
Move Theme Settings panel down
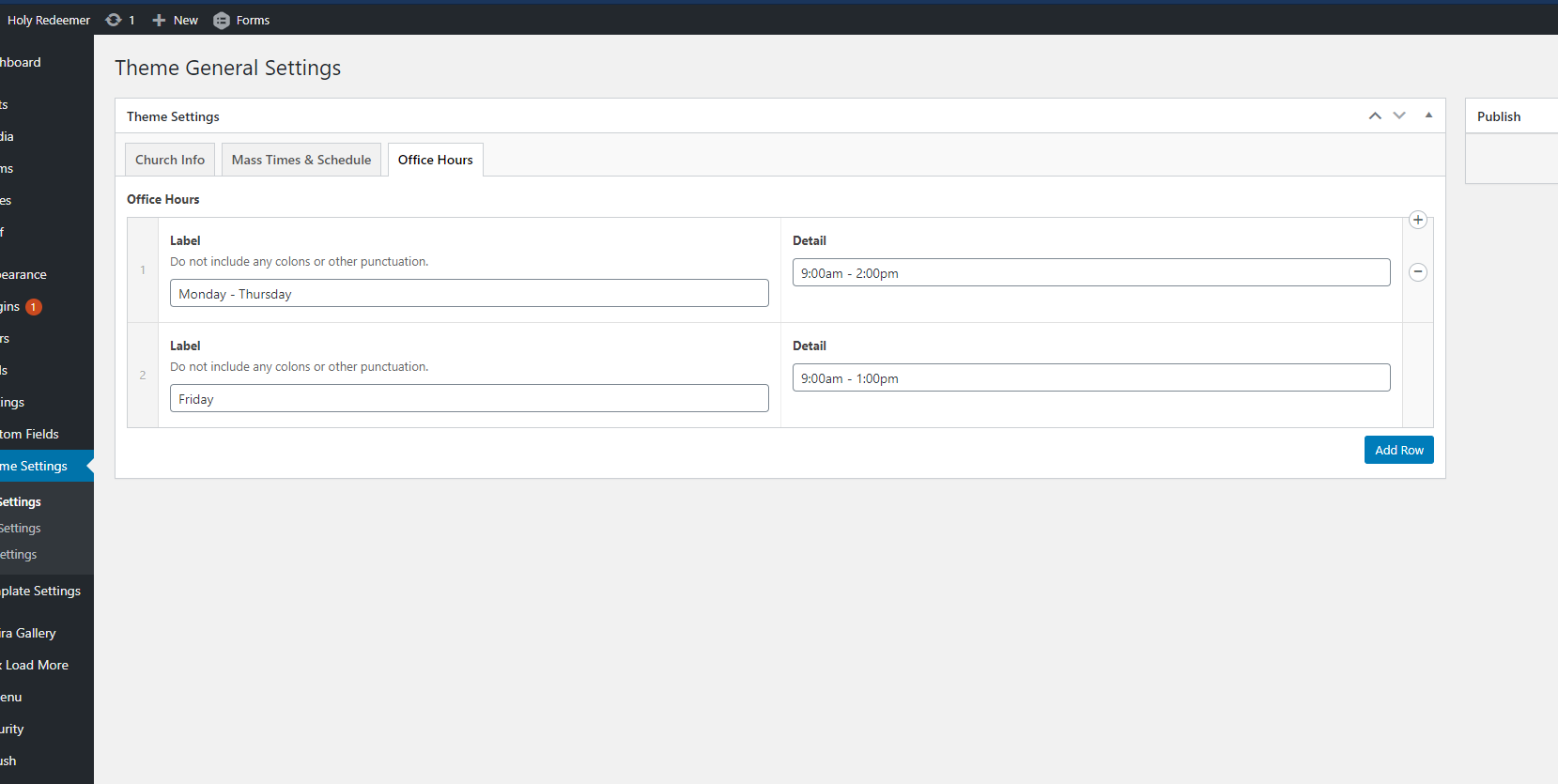(1399, 115)
